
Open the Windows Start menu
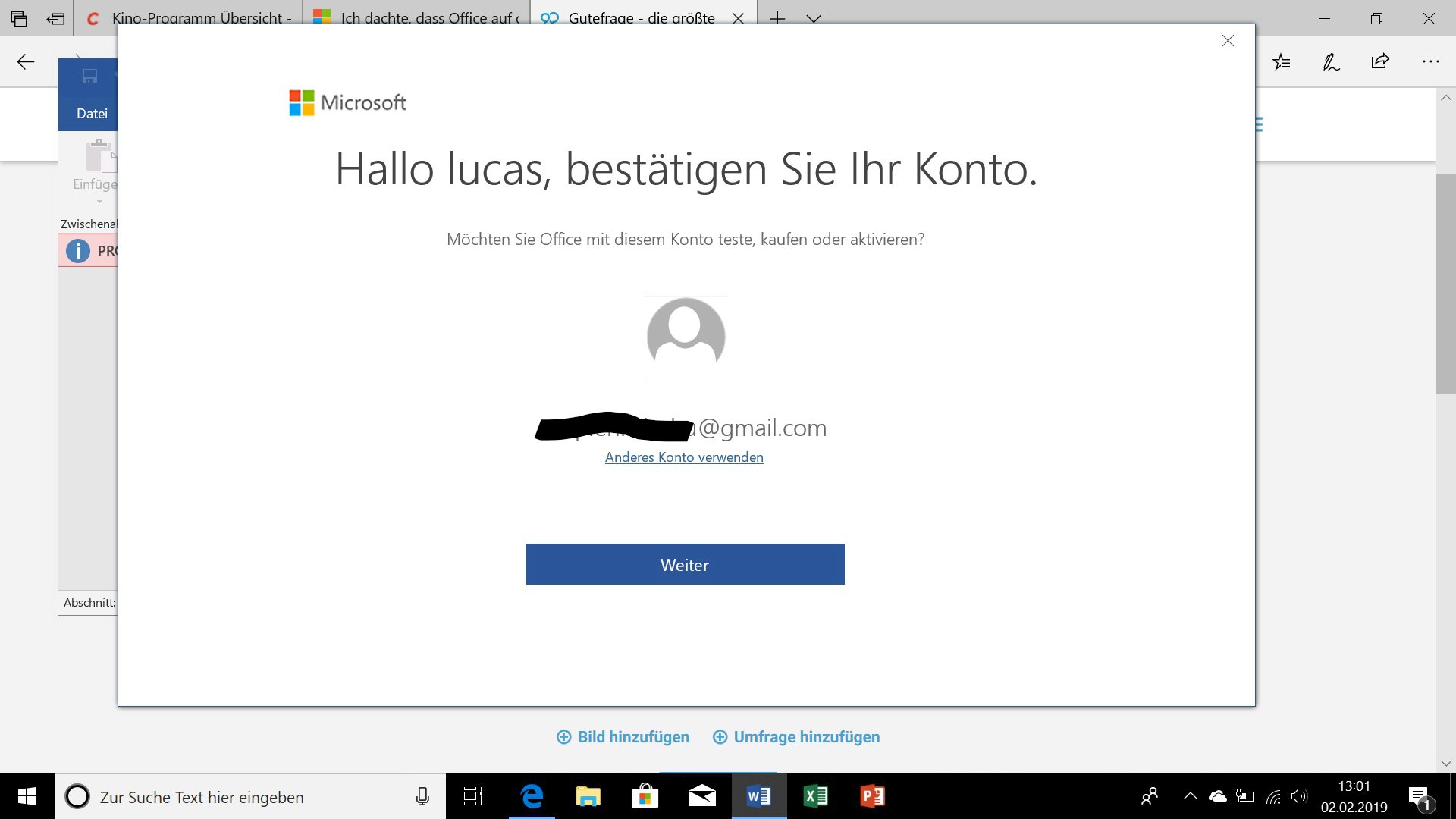click(27, 796)
